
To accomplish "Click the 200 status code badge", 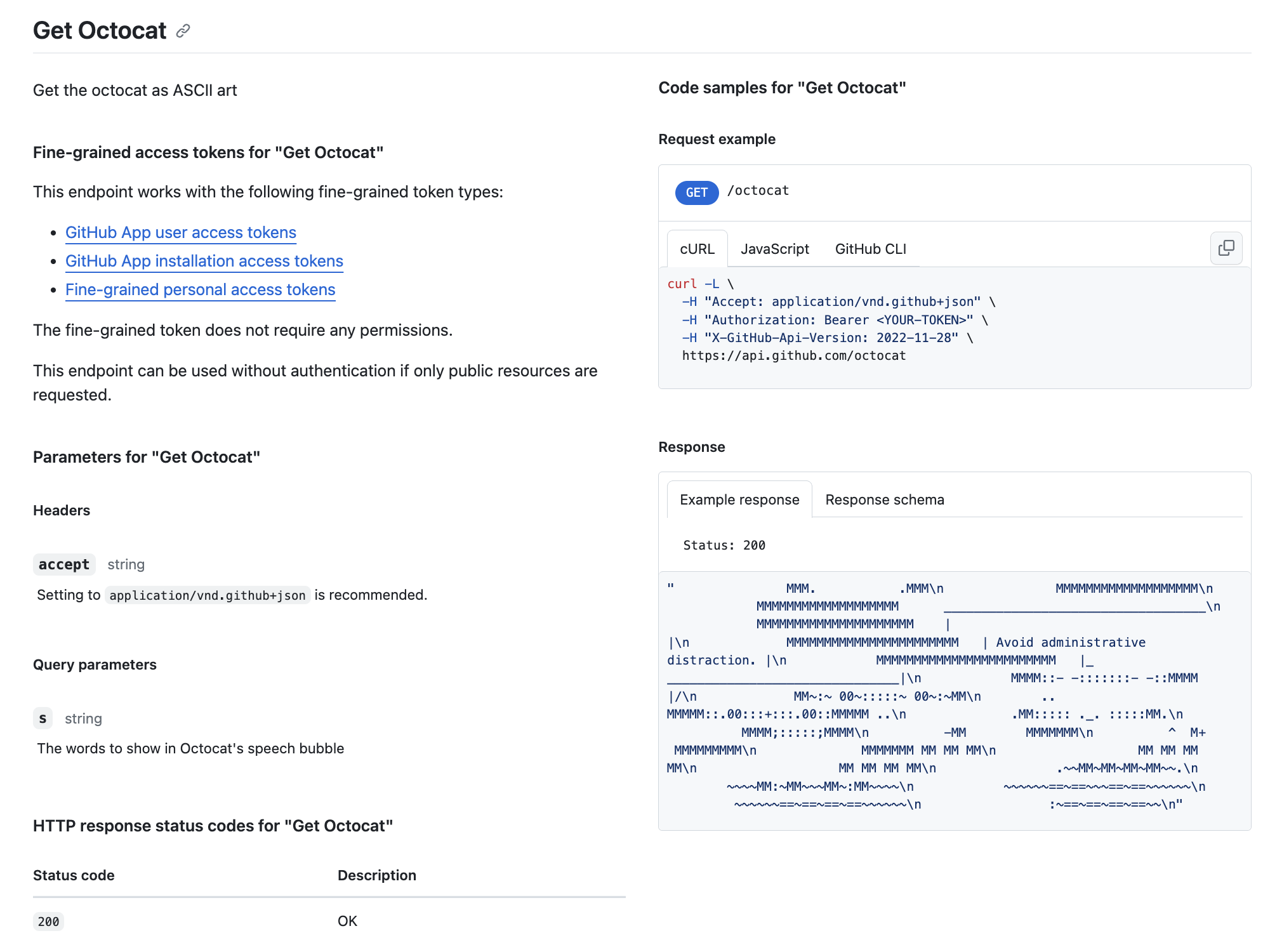I will [x=48, y=922].
